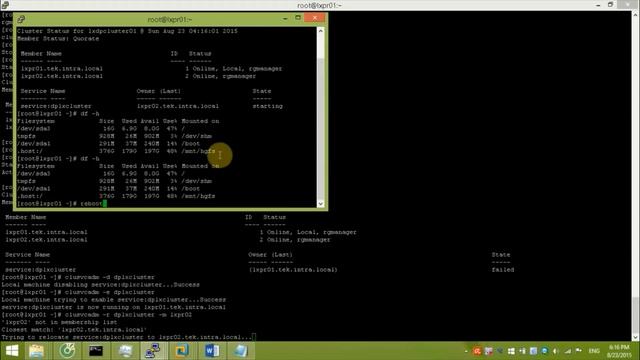Click 'clusvcadm -d dplxcluster' command line
This screenshot has width=640, height=360.
(109, 277)
